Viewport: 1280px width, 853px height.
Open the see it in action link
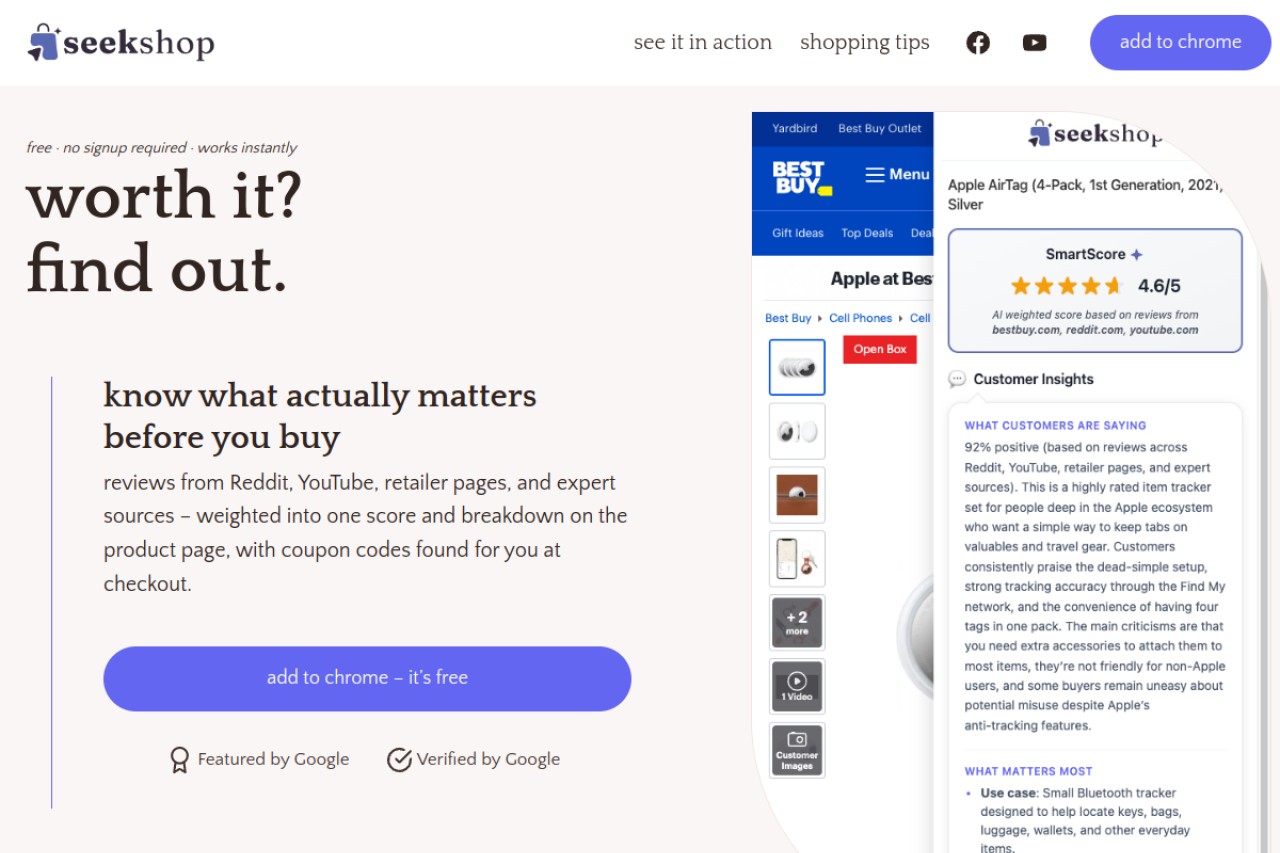coord(703,42)
